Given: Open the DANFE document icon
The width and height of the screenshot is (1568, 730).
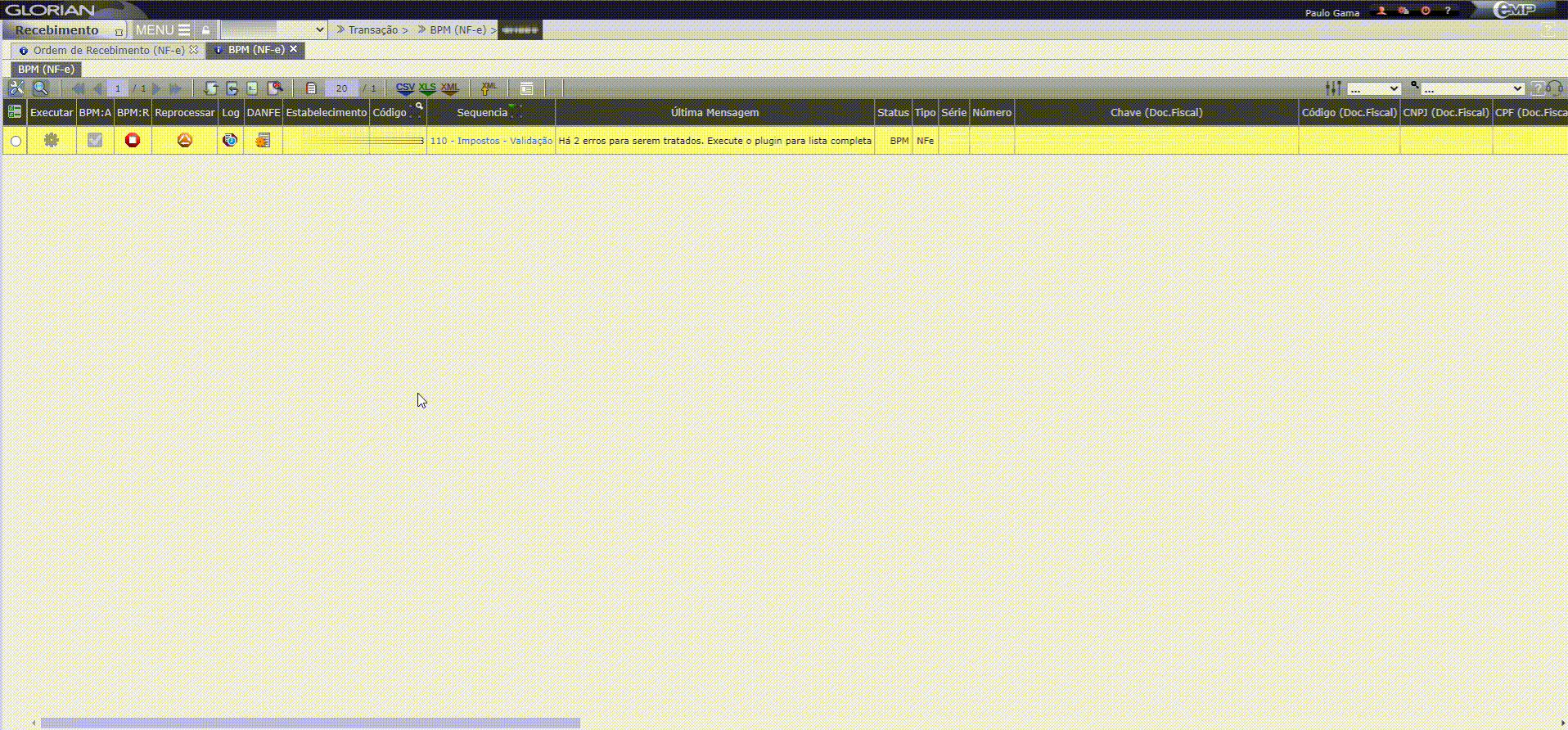Looking at the screenshot, I should 263,141.
